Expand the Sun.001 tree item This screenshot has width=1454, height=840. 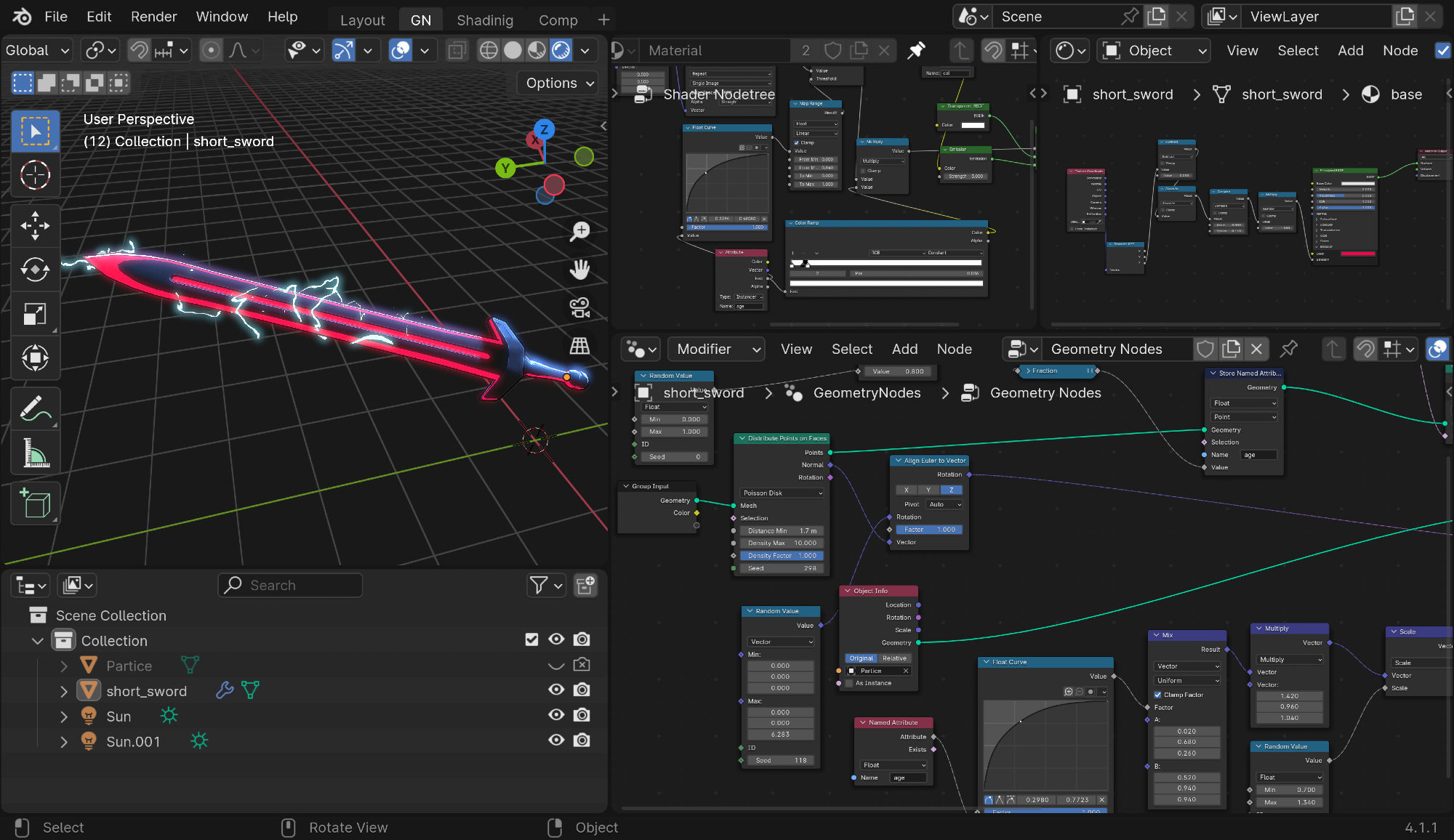[x=64, y=742]
